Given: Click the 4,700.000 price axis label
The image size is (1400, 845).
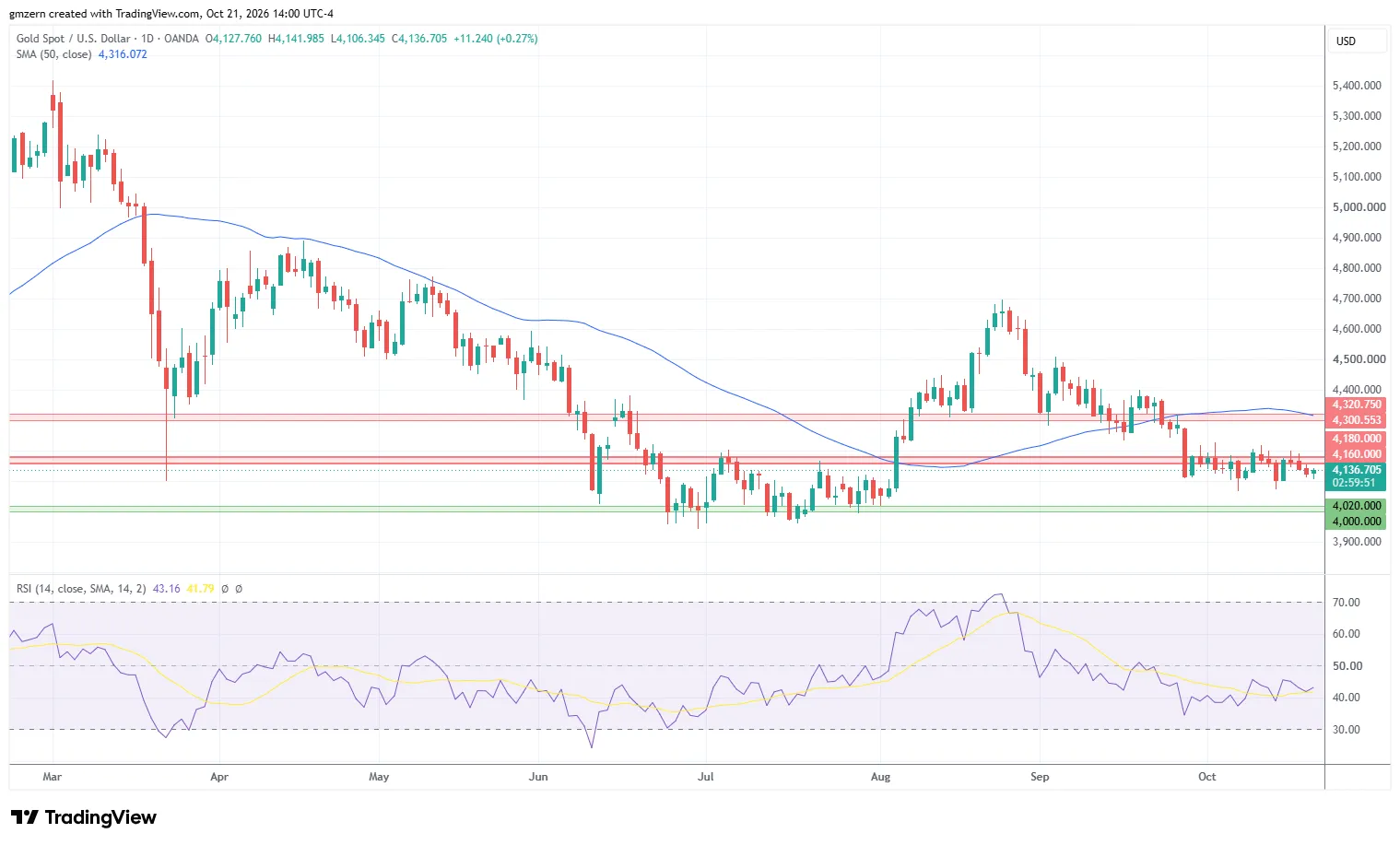Looking at the screenshot, I should click(1357, 299).
